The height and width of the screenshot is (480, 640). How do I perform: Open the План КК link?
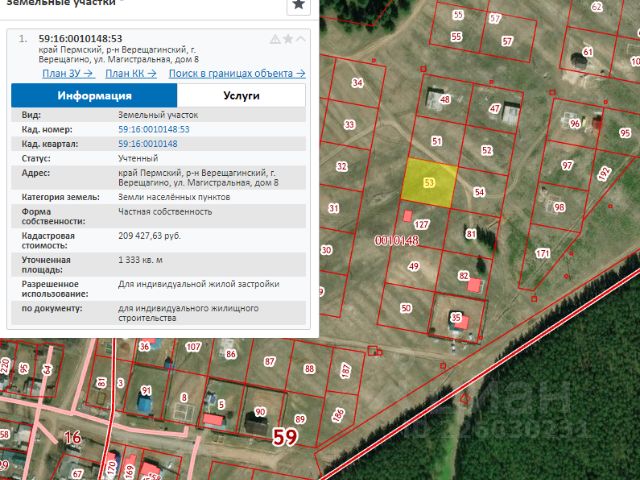[130, 73]
